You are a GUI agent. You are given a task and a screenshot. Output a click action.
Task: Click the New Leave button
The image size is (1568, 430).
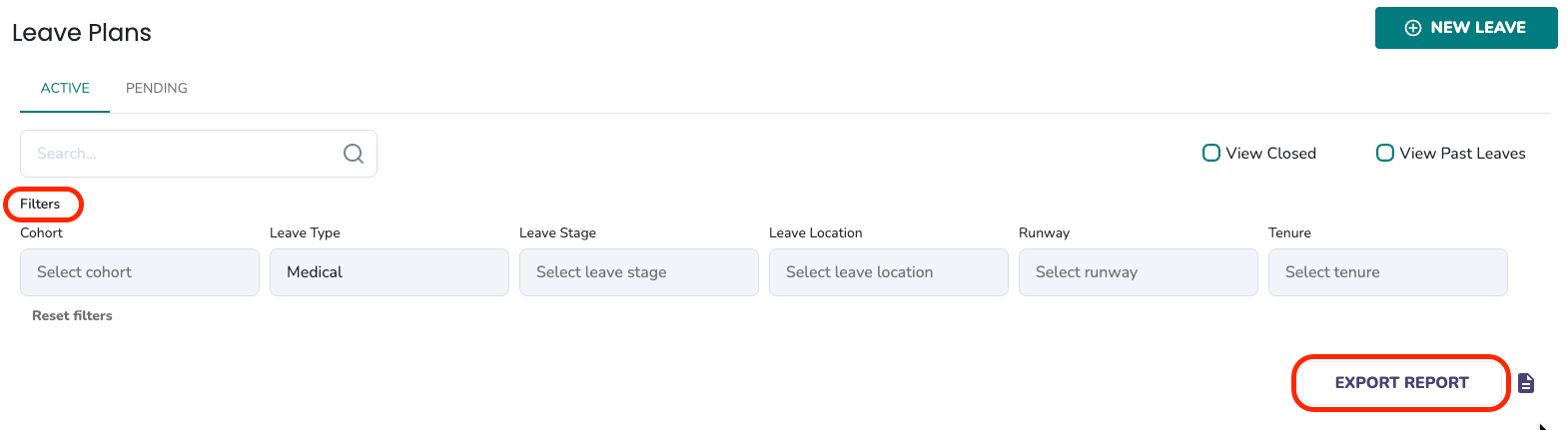tap(1466, 28)
